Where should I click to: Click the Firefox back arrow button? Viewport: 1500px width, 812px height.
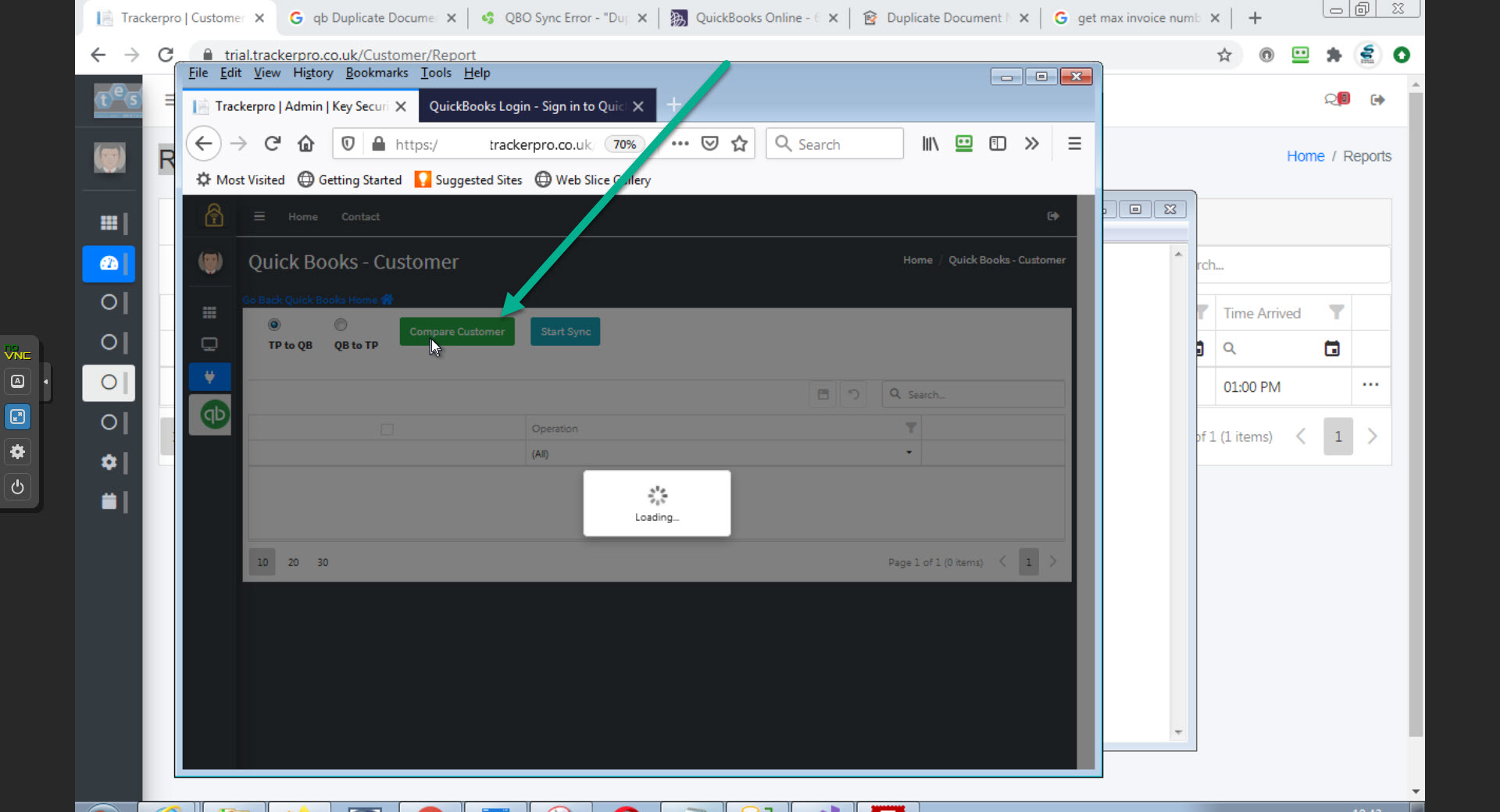coord(204,144)
